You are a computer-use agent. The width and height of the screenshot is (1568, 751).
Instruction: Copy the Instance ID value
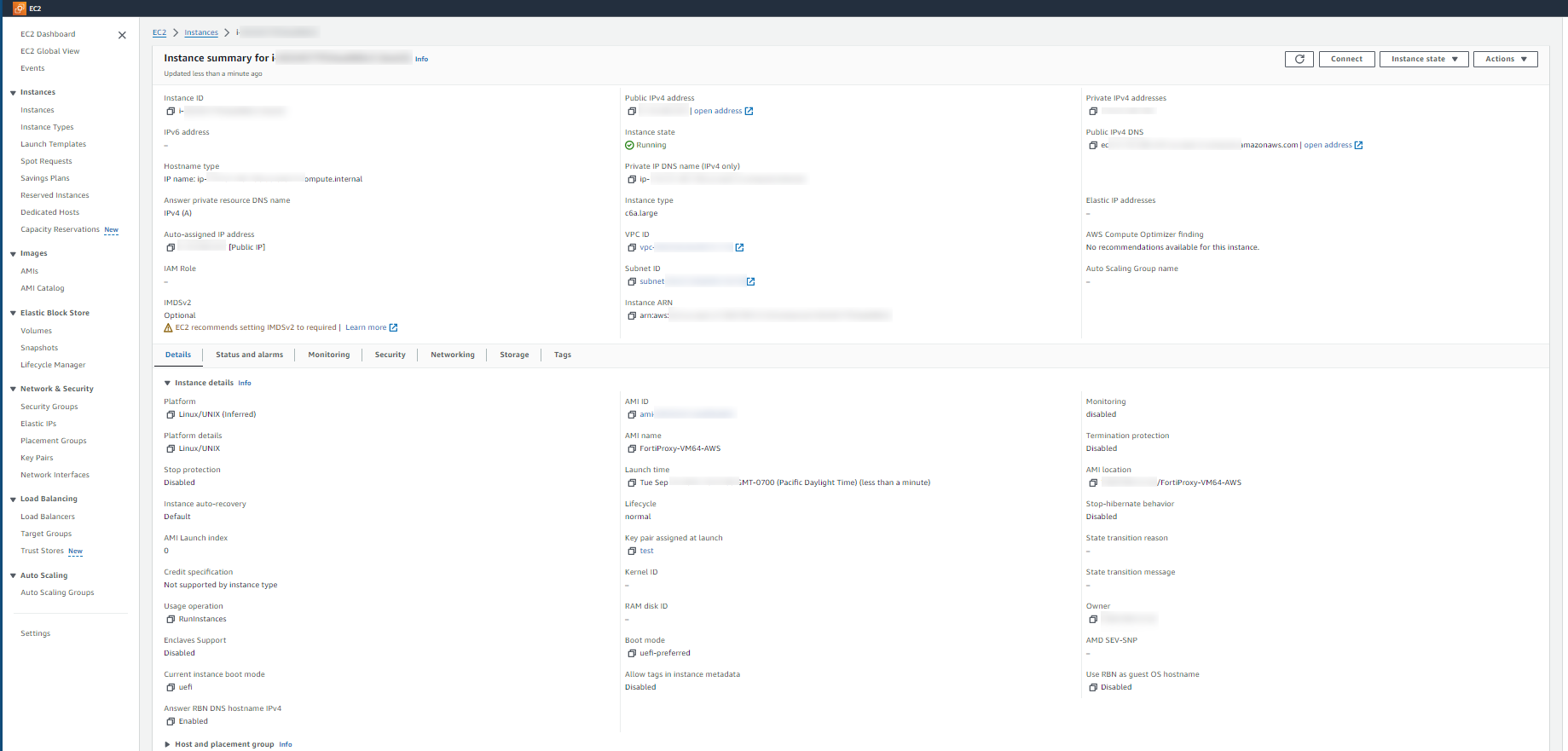click(171, 111)
